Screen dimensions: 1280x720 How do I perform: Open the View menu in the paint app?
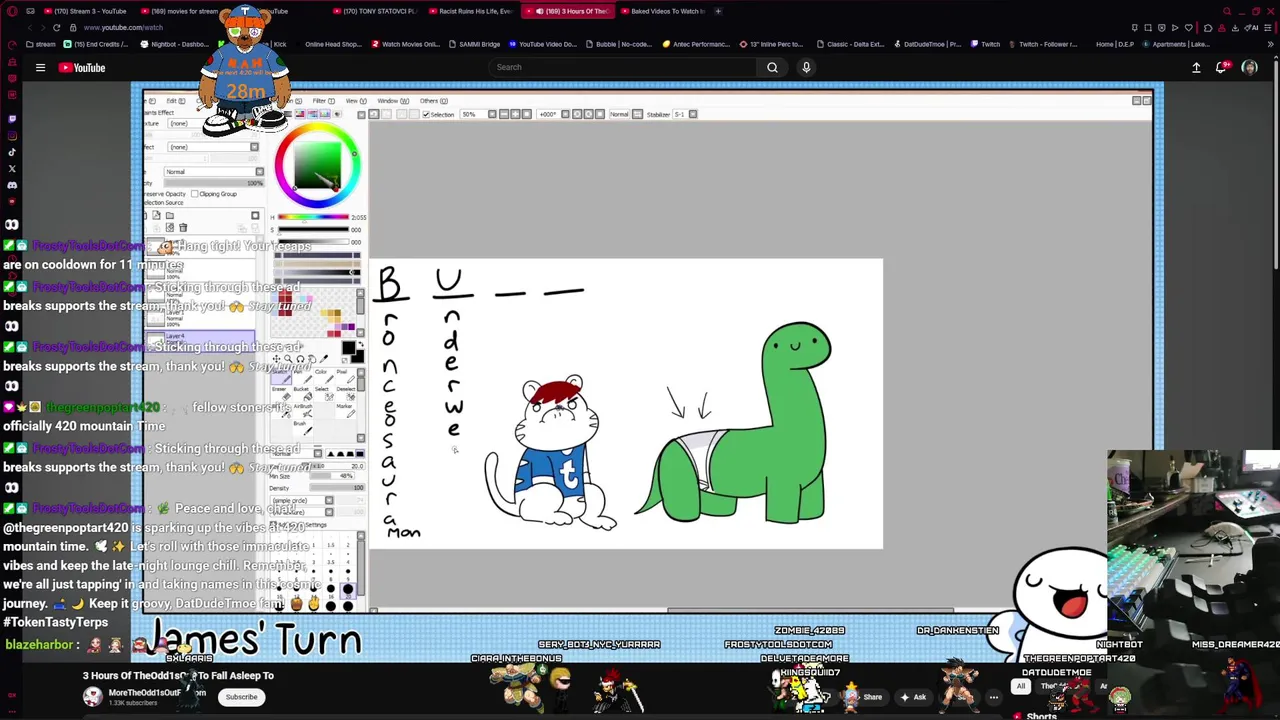pyautogui.click(x=355, y=101)
